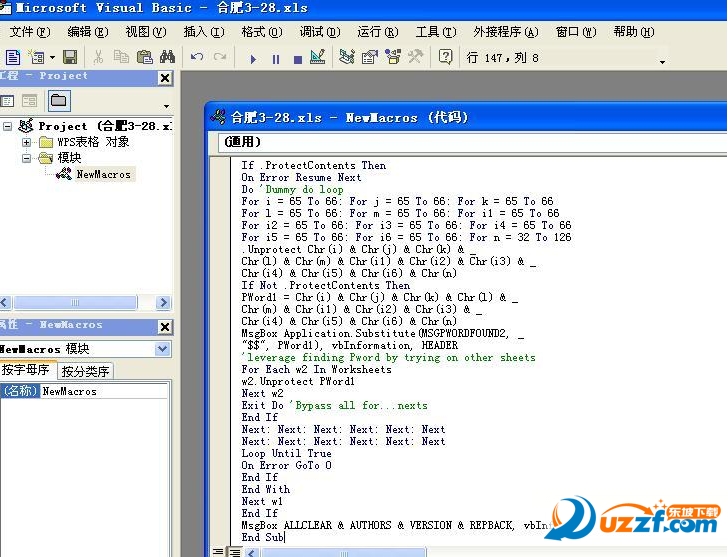Click the 'Loop Until True' code line

point(286,453)
